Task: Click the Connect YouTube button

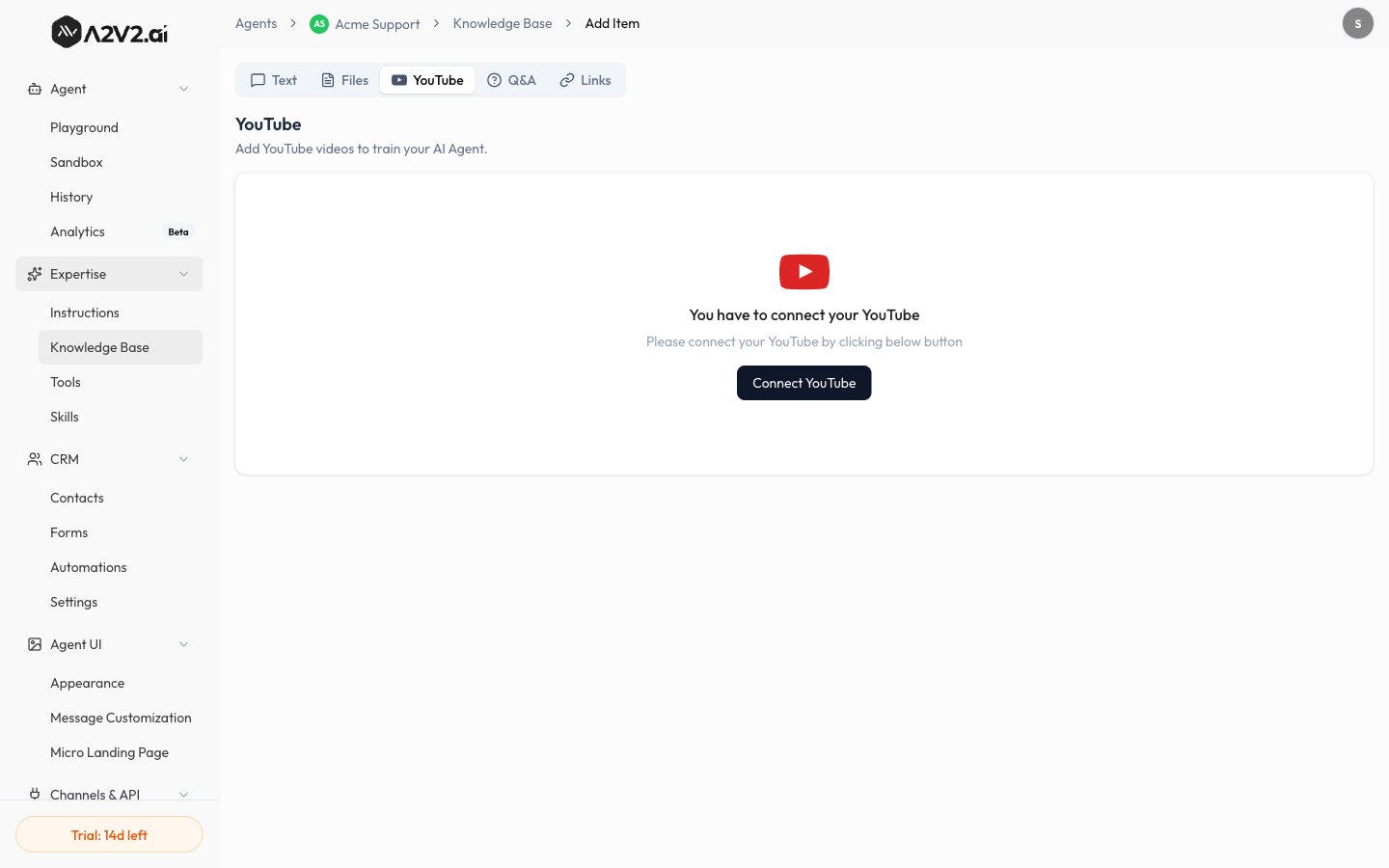Action: 804,383
